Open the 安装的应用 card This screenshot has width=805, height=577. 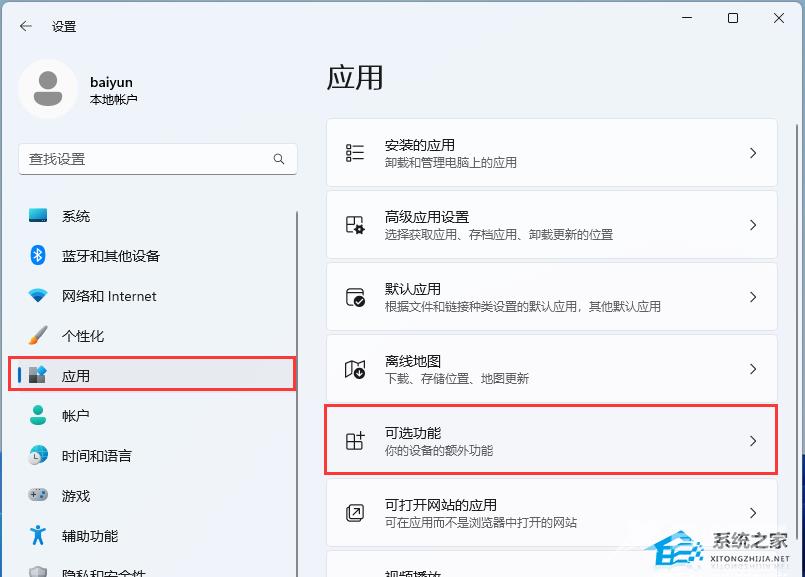coord(551,153)
